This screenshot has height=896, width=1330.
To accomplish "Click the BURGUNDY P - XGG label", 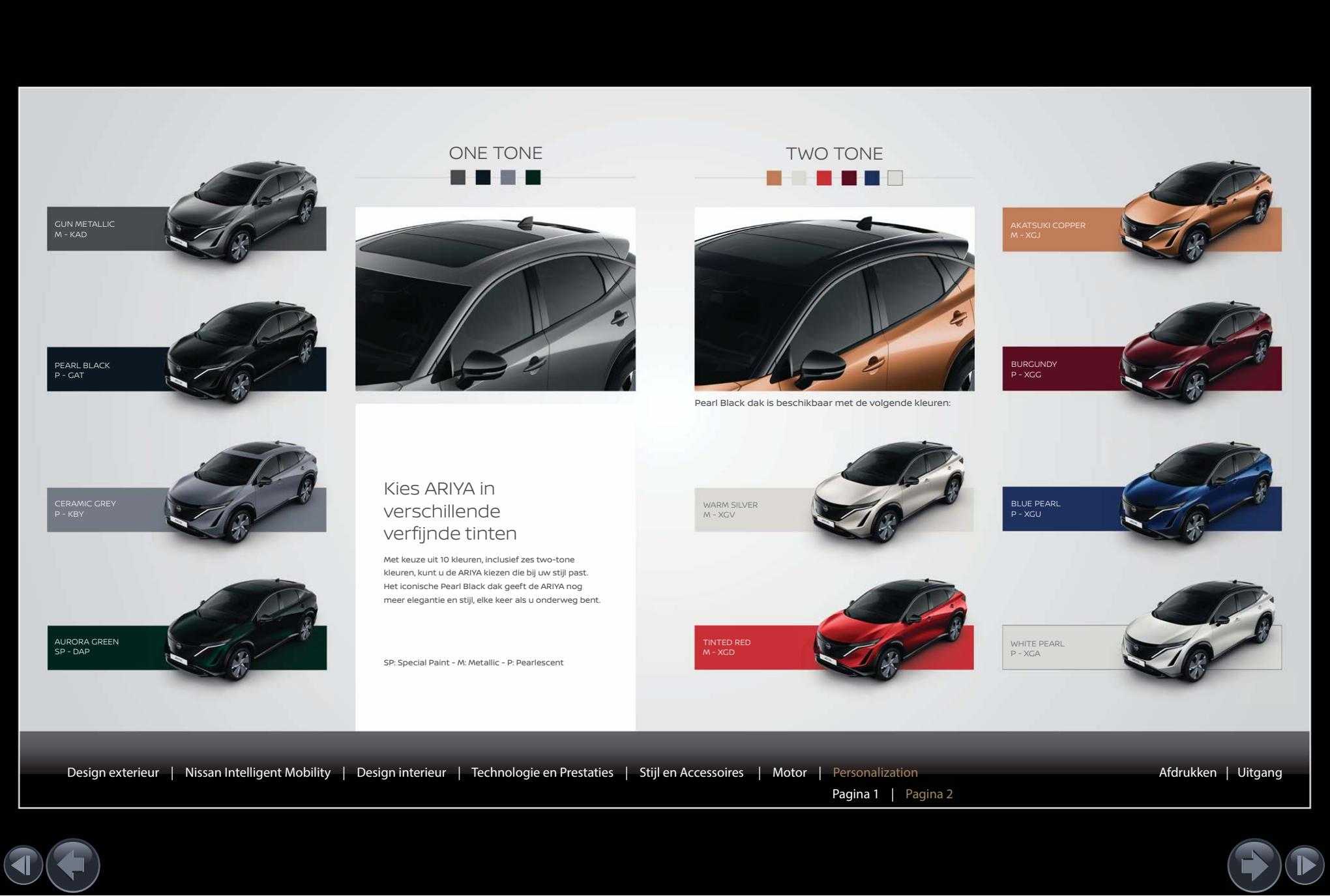I will [x=1034, y=369].
